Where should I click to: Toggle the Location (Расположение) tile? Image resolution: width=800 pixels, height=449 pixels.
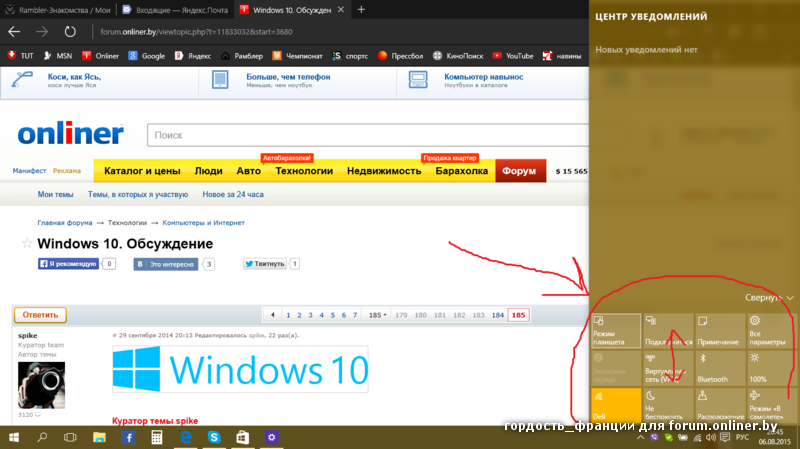(720, 406)
